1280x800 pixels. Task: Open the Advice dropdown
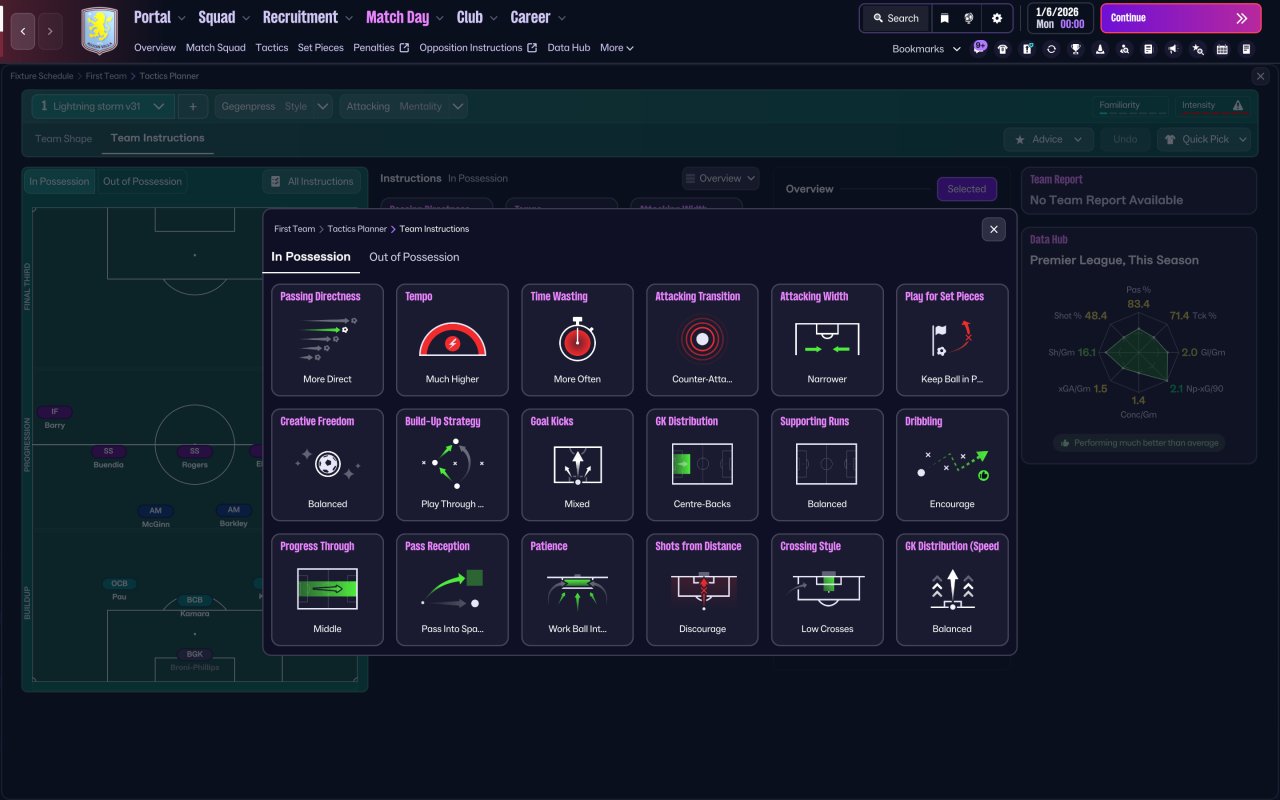point(1048,139)
